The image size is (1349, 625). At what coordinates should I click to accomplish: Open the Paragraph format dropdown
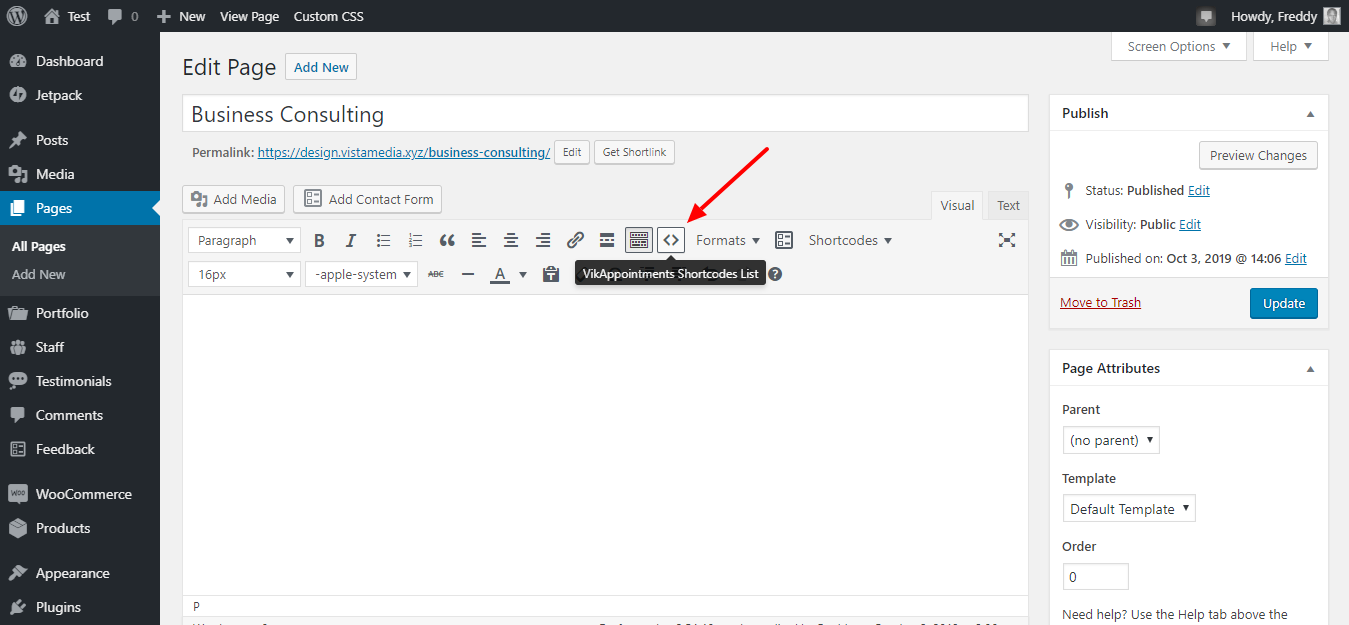pyautogui.click(x=244, y=240)
